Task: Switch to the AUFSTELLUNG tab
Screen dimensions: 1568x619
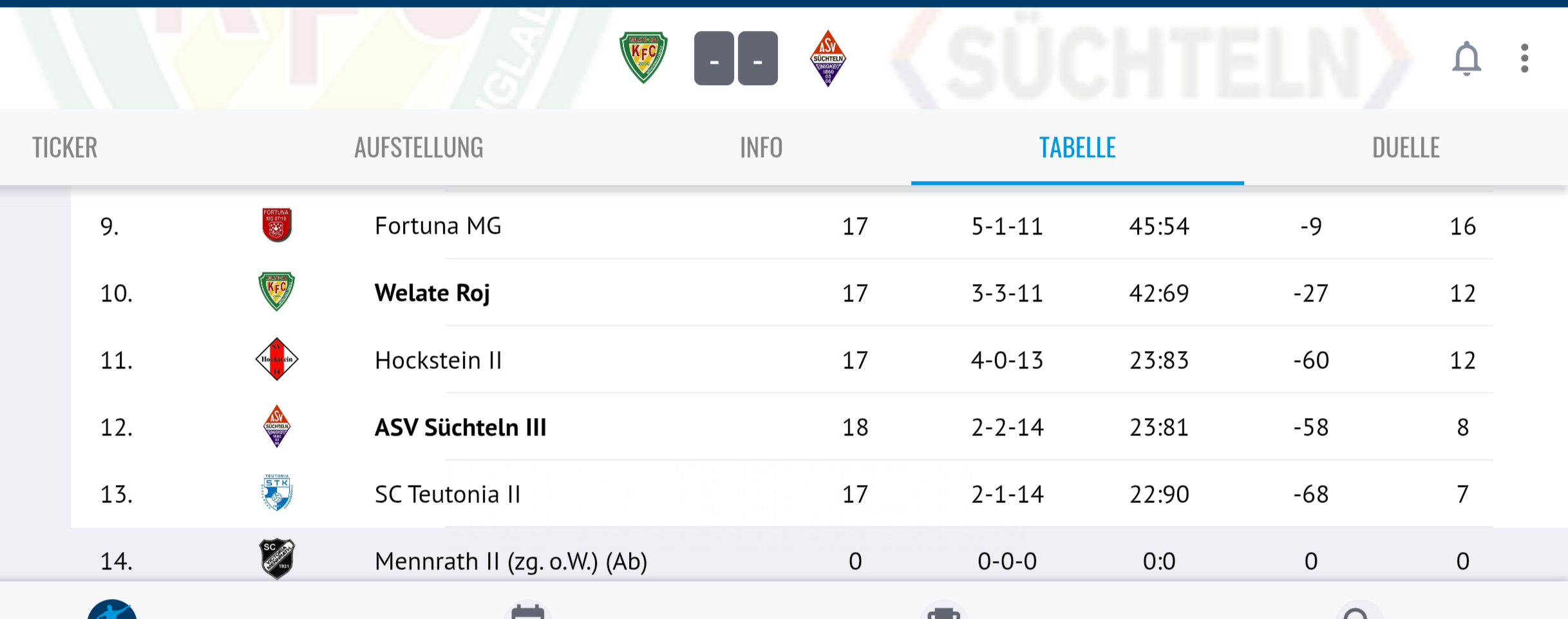Action: tap(419, 148)
